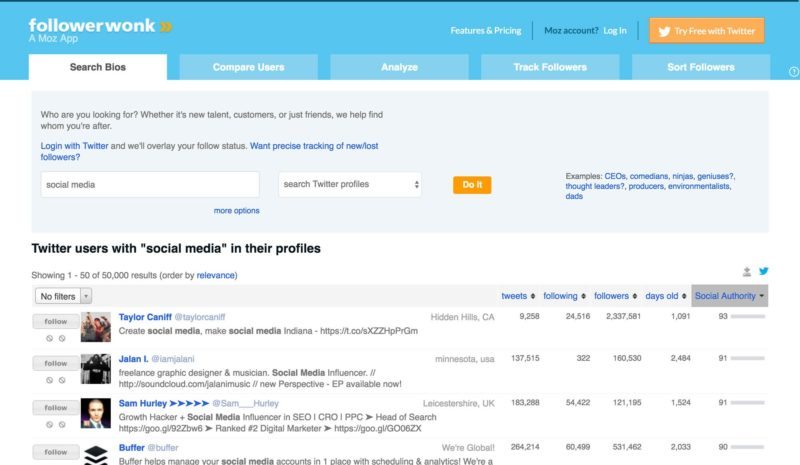Image resolution: width=800 pixels, height=465 pixels.
Task: Click first block icon under Sam Hurley follow
Action: tap(49, 424)
